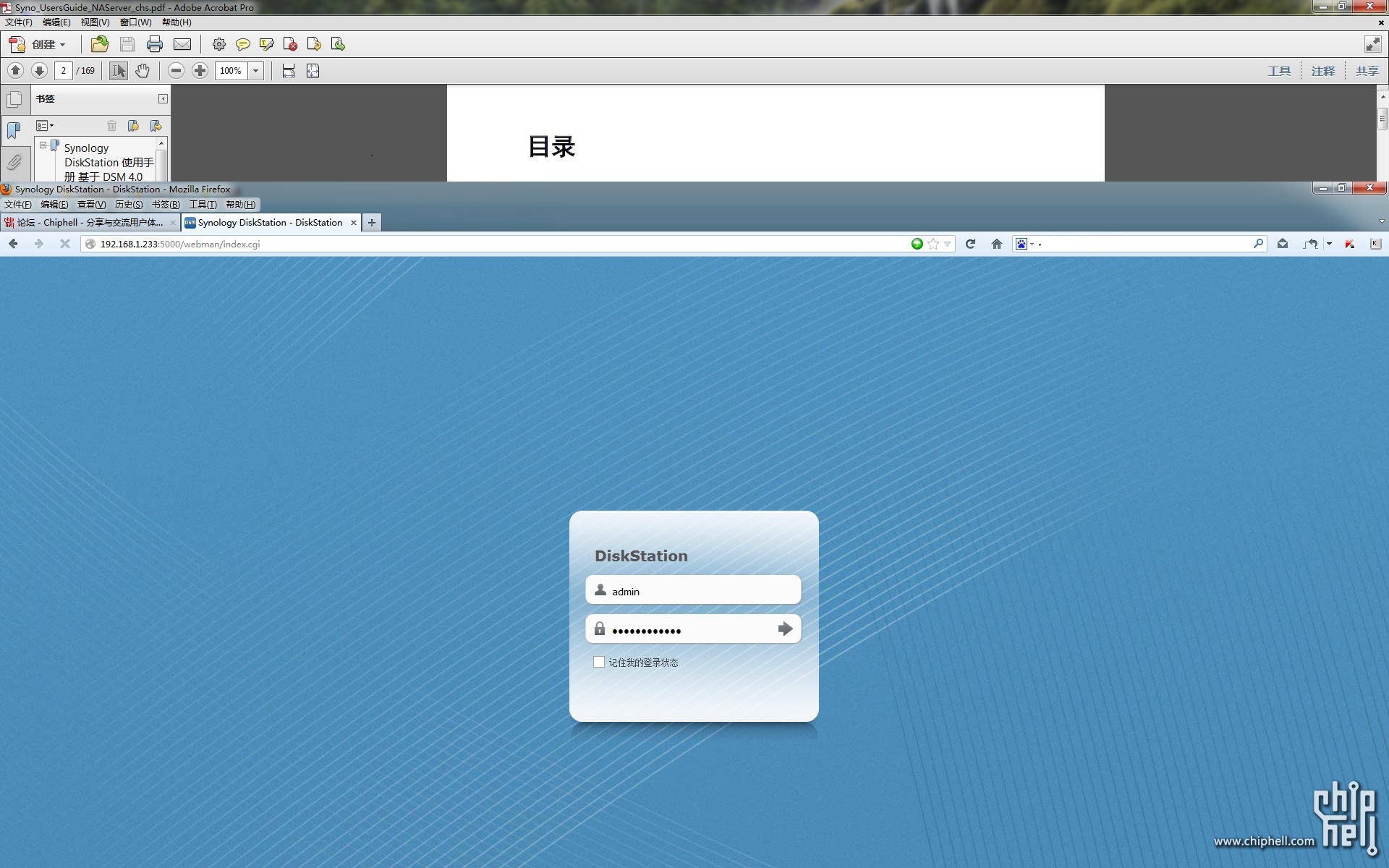Click the search magnifier icon in Firefox
1389x868 pixels.
click(1258, 244)
